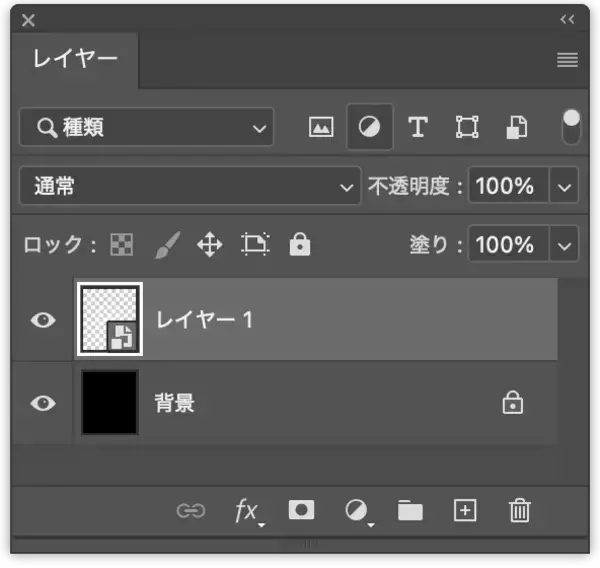600x568 pixels.
Task: Expand the 塗り fill slider arrow
Action: (564, 244)
